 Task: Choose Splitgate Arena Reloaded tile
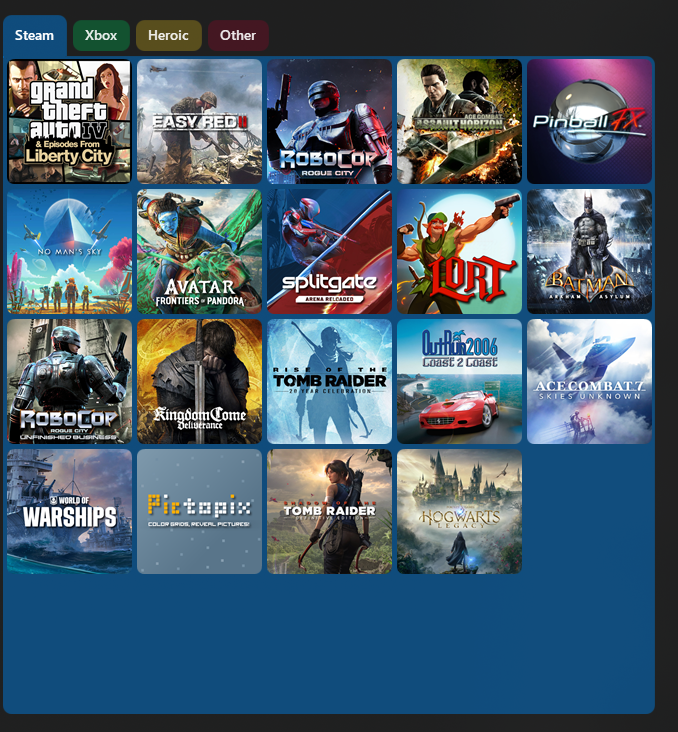pos(329,252)
